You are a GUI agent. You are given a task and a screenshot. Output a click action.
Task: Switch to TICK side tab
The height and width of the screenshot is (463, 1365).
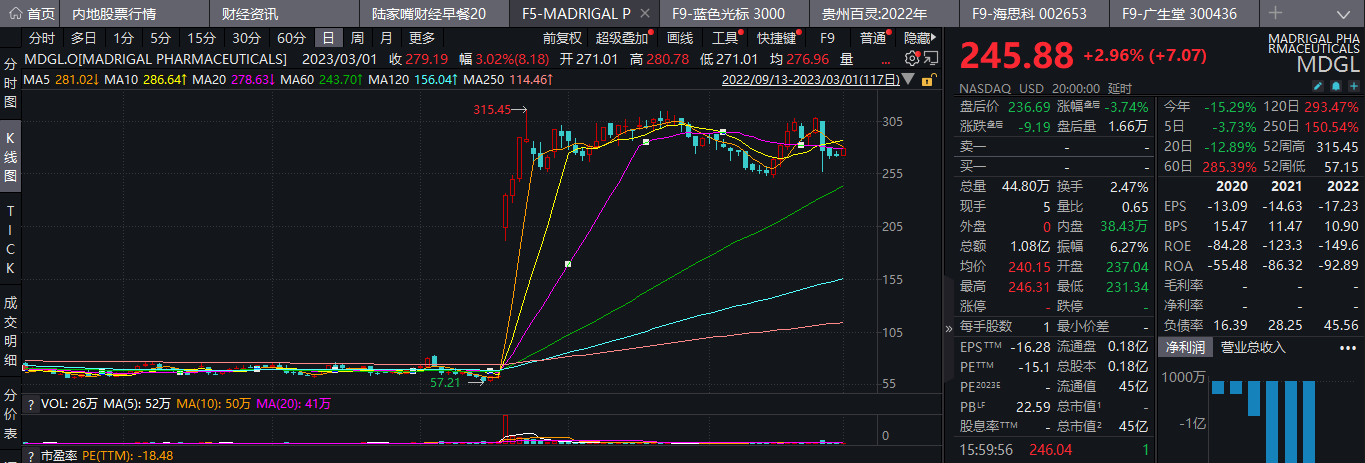pos(10,239)
